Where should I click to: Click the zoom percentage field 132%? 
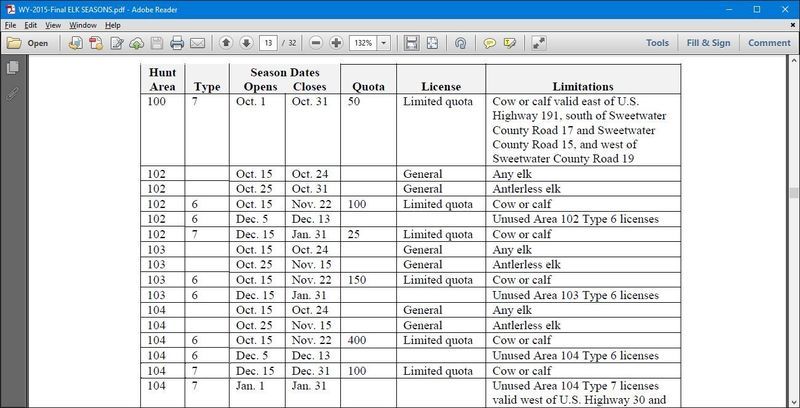tap(363, 43)
